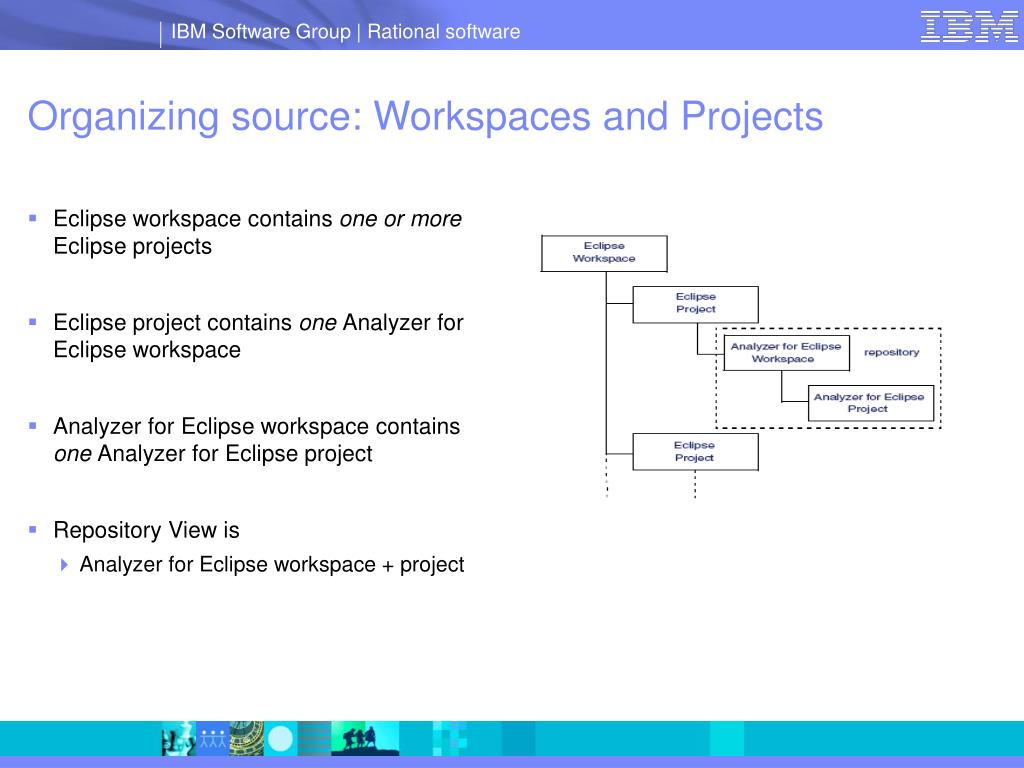The image size is (1024, 768).
Task: Click the IBM logo in header
Action: click(968, 27)
